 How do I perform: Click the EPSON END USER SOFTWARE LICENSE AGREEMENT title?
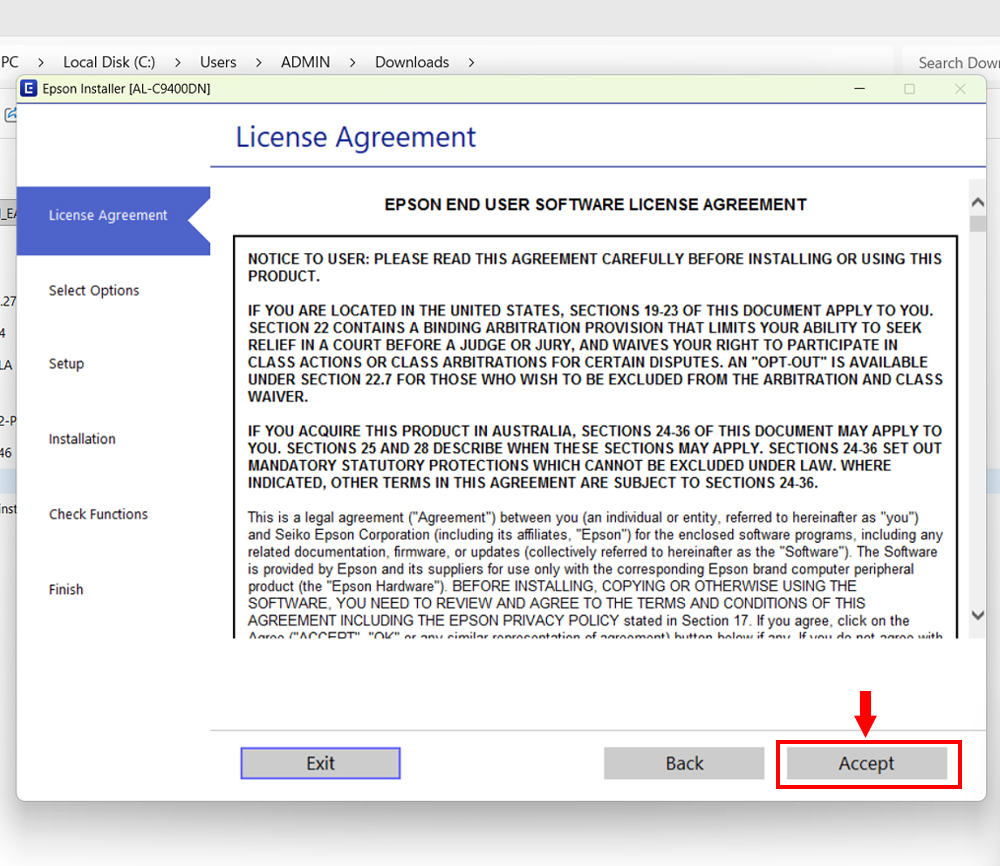pyautogui.click(x=596, y=205)
